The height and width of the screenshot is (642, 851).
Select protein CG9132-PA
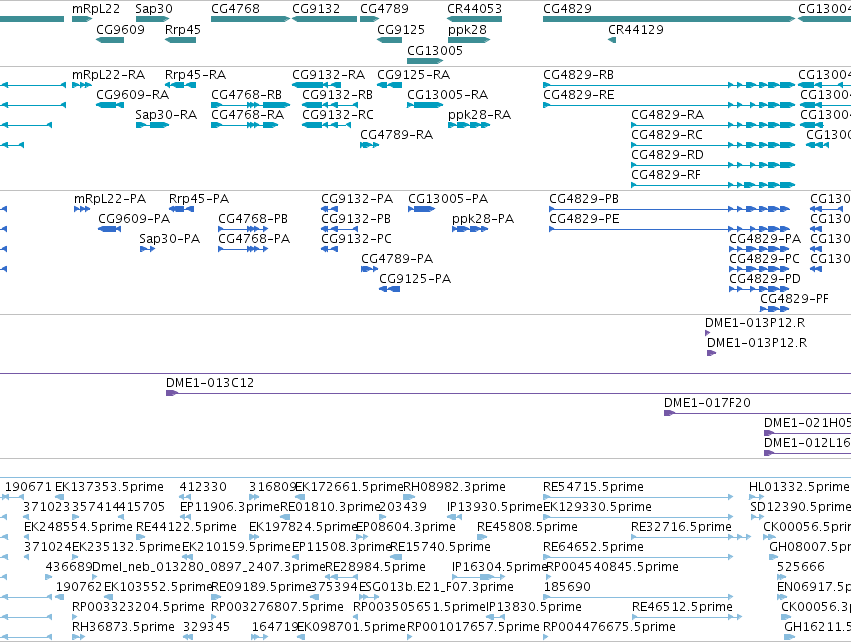pyautogui.click(x=329, y=209)
